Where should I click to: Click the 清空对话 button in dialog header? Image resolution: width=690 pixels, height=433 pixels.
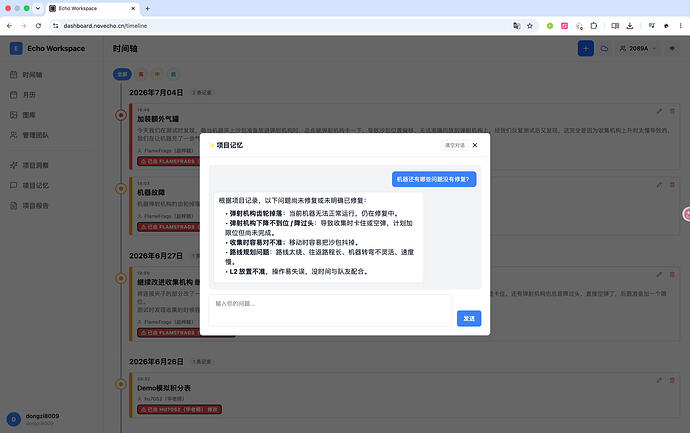[x=455, y=145]
